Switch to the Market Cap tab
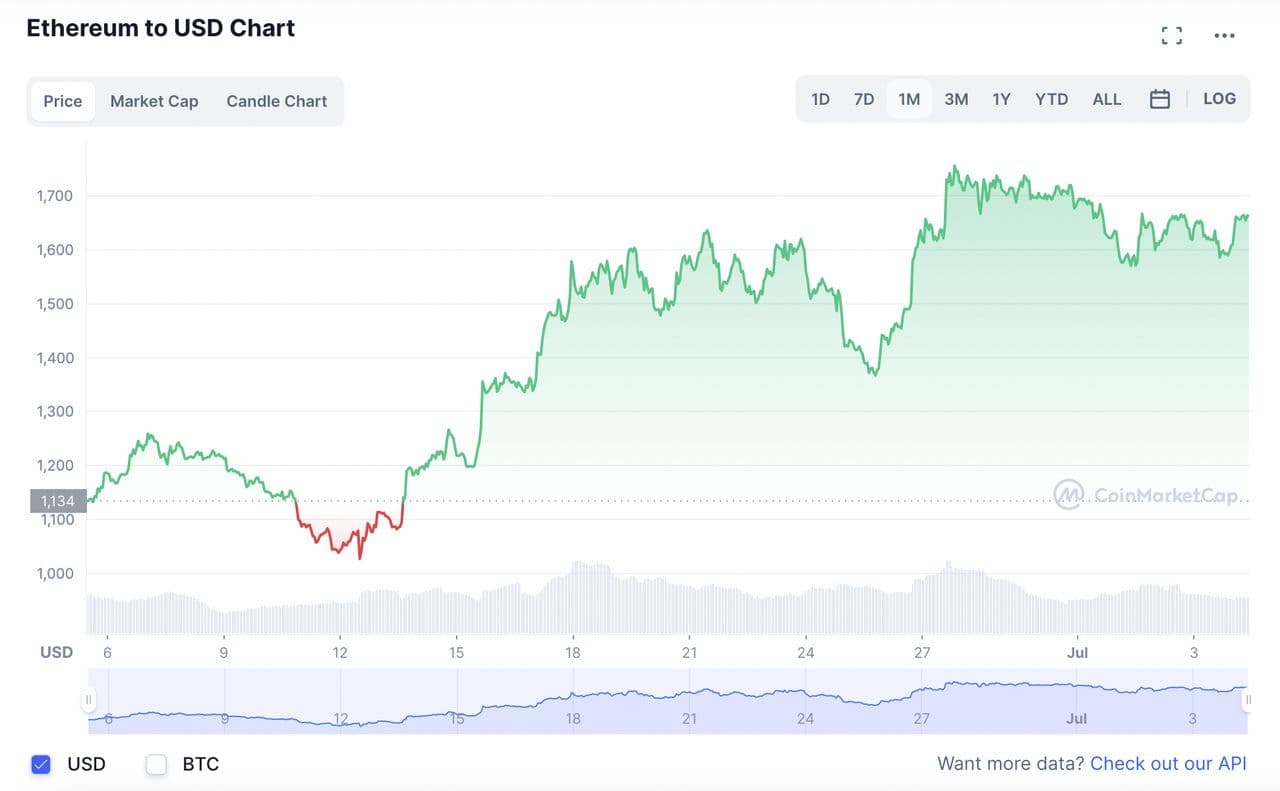1280x791 pixels. [154, 101]
